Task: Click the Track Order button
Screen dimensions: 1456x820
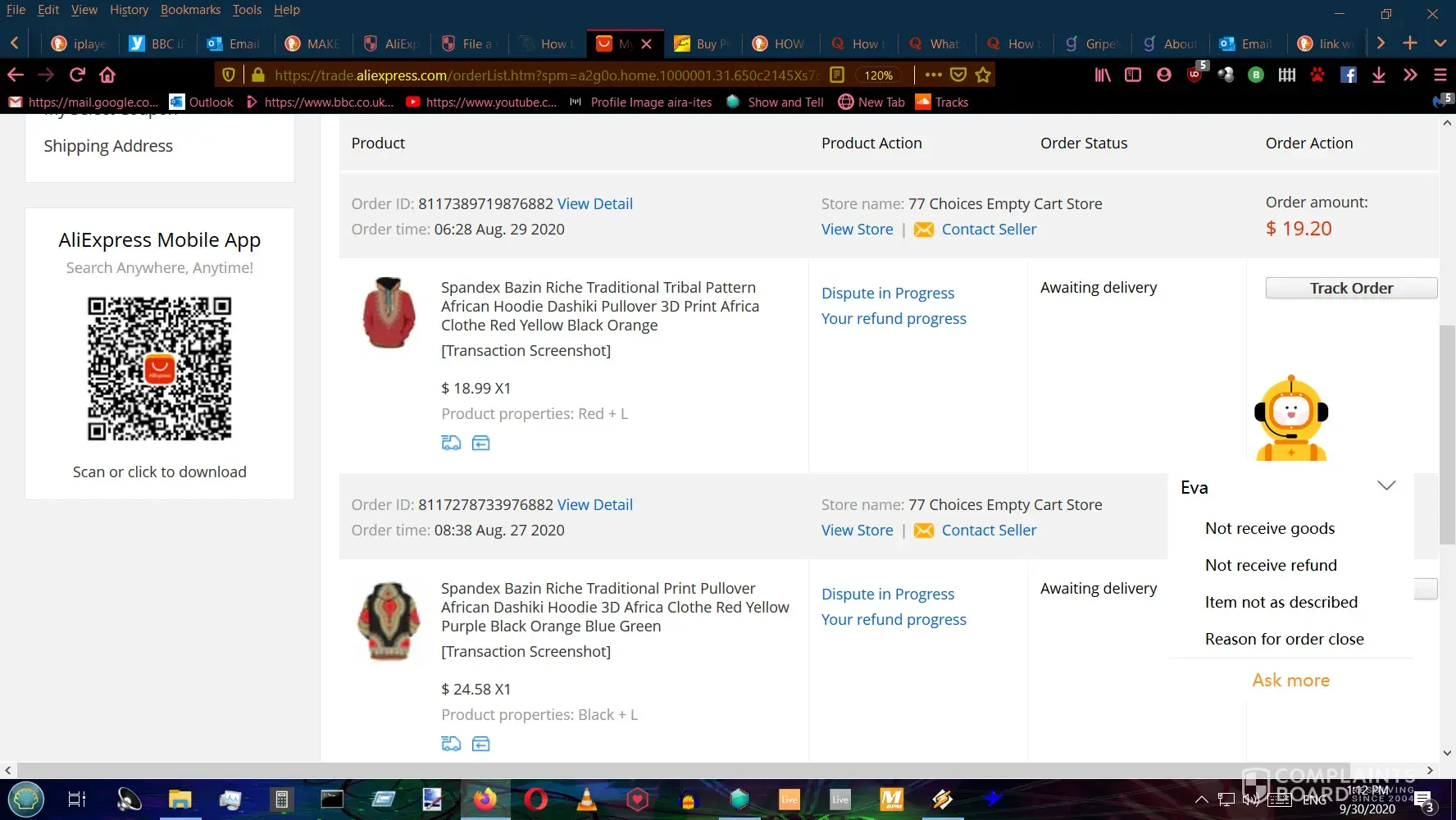Action: [1351, 288]
